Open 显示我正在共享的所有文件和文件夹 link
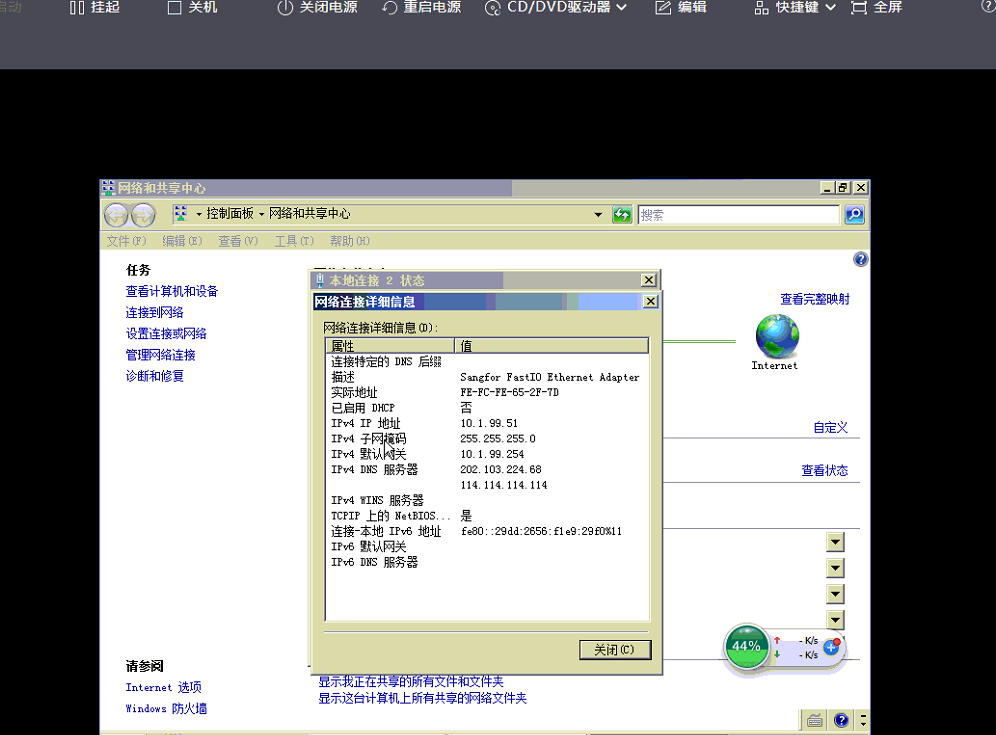The width and height of the screenshot is (996, 735). tap(411, 682)
